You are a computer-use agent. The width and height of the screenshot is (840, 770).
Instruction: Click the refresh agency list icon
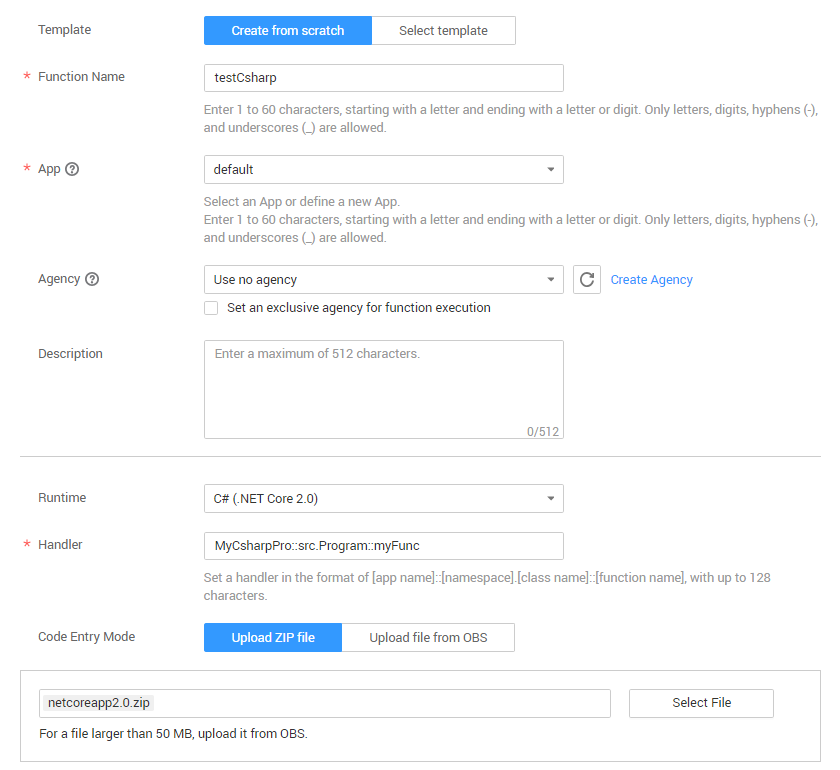[x=587, y=280]
